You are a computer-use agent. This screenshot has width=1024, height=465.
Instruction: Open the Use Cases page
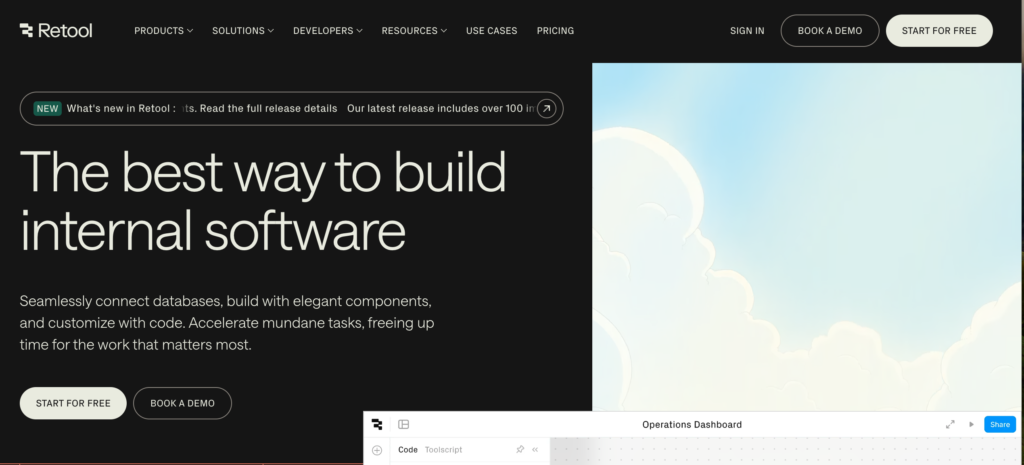(491, 31)
